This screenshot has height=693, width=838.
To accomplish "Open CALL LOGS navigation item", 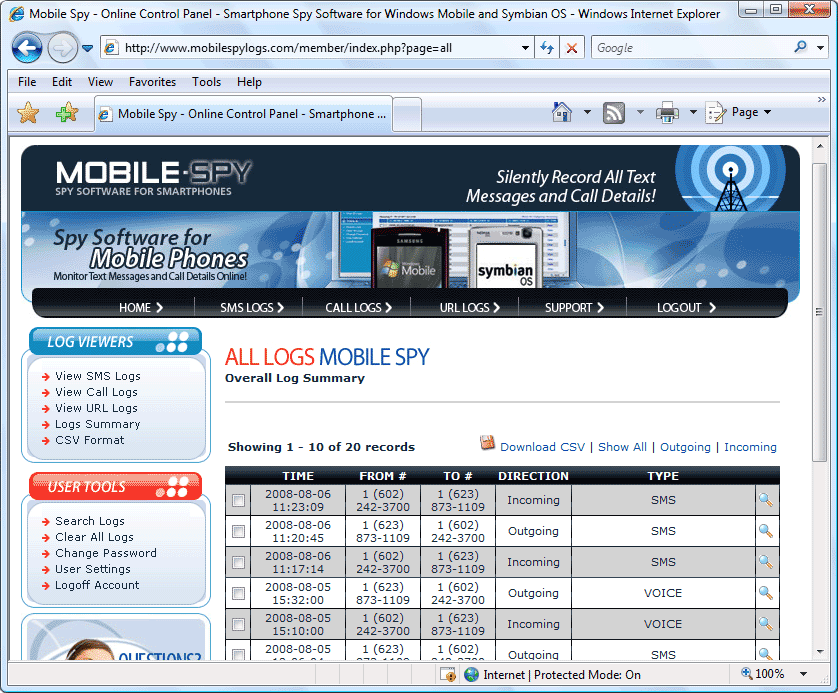I will tap(359, 308).
